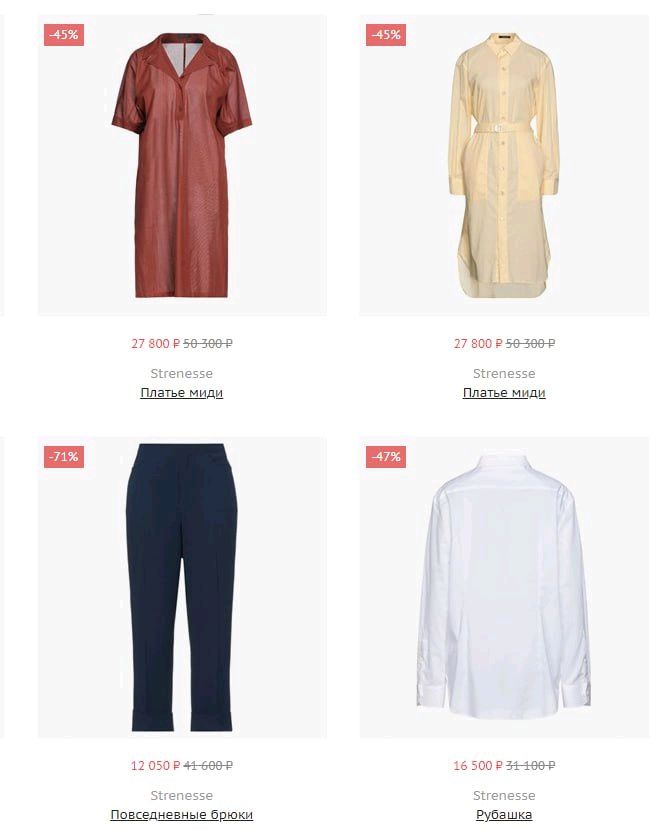Click the Strenesse brand under the white shirt
Viewport: 667px width, 831px height.
(504, 795)
